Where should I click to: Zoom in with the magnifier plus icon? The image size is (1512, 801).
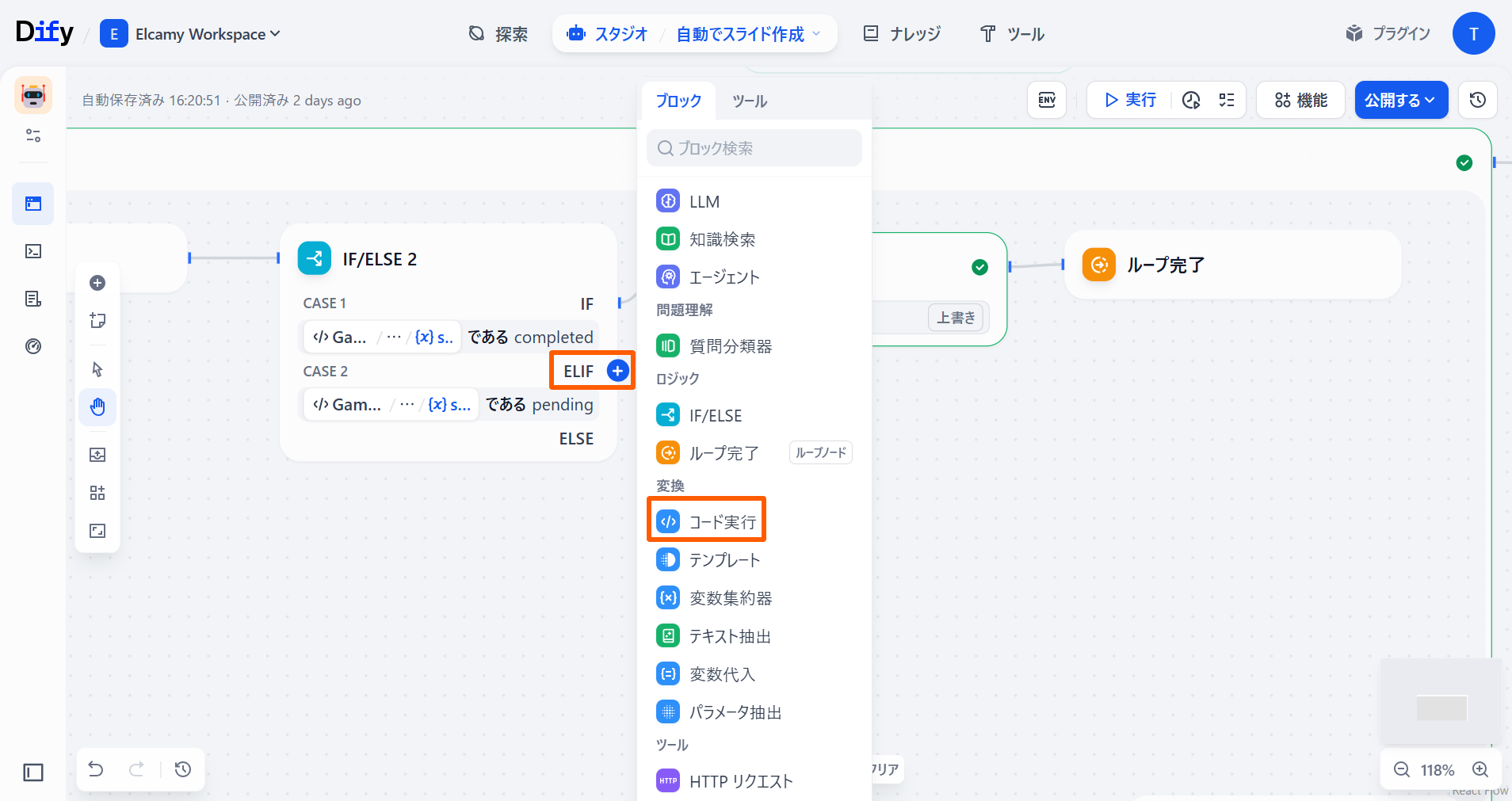[1480, 769]
